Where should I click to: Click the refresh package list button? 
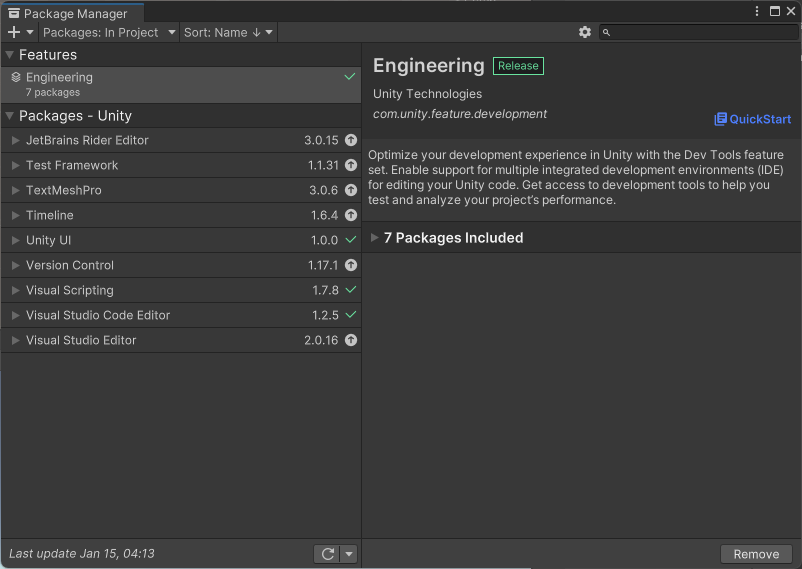[x=327, y=554]
